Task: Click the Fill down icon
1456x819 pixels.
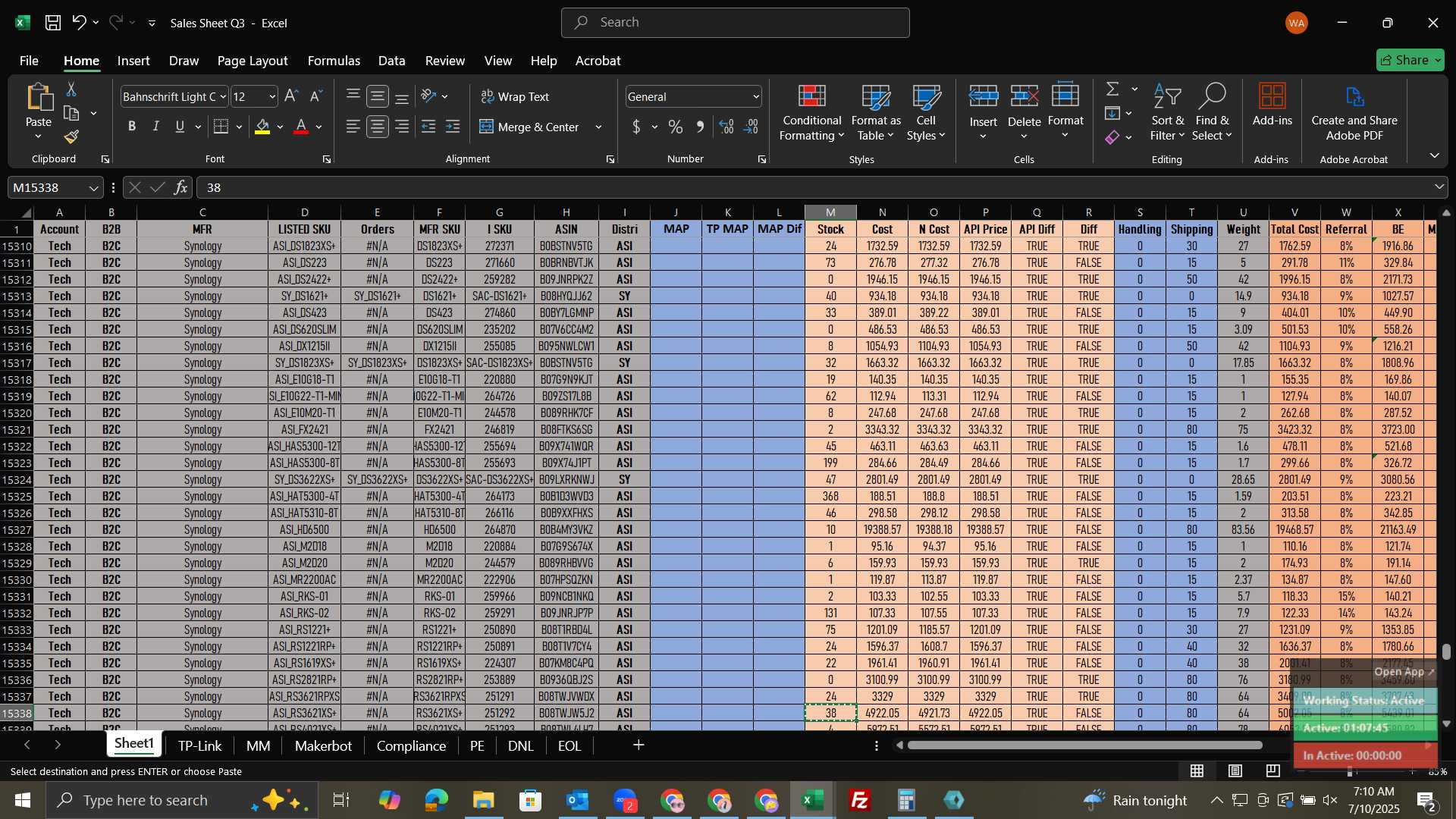Action: 1112,114
